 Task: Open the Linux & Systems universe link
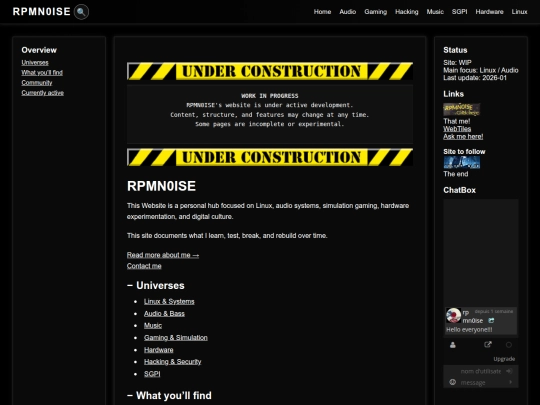coord(169,302)
